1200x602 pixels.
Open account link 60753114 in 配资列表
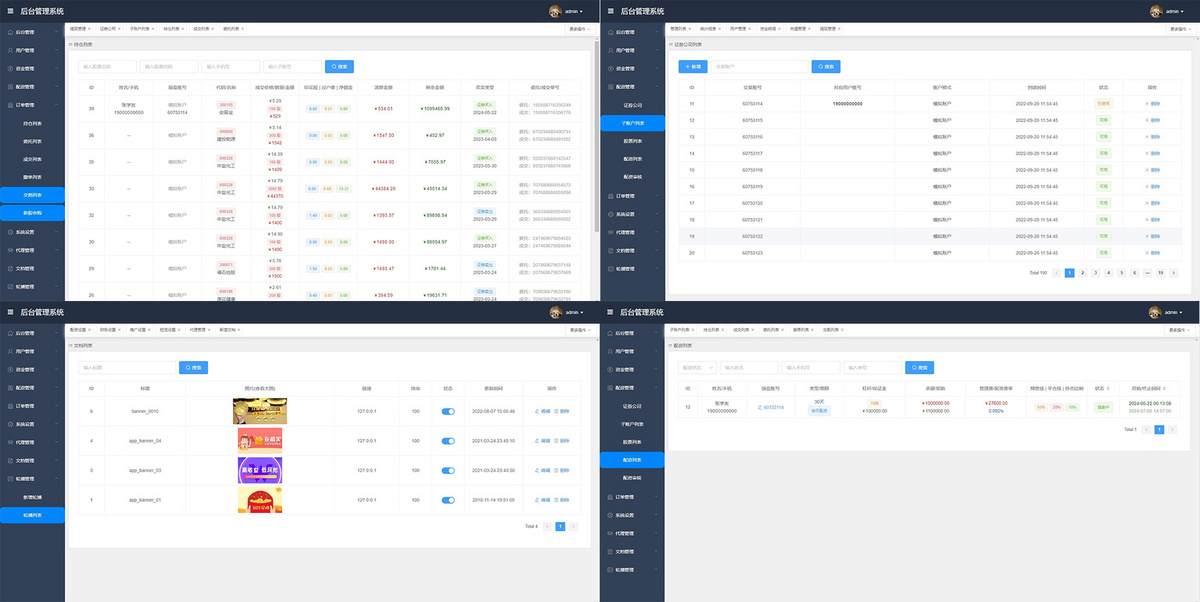(771, 407)
